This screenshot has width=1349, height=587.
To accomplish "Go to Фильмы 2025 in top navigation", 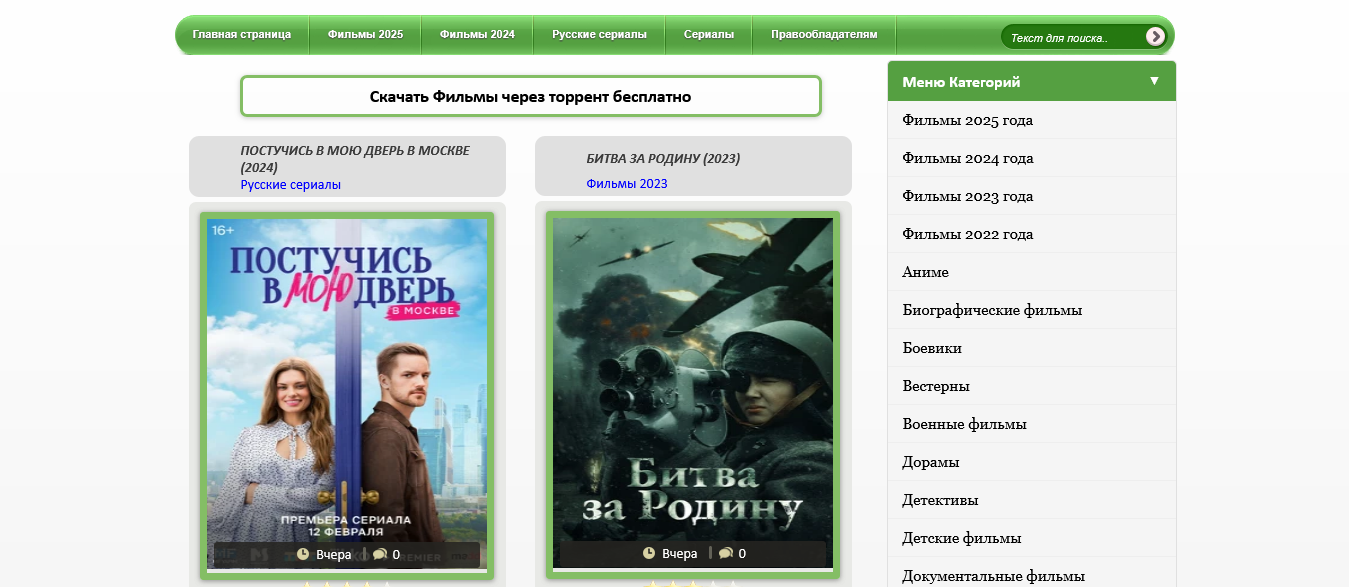I will [x=365, y=34].
